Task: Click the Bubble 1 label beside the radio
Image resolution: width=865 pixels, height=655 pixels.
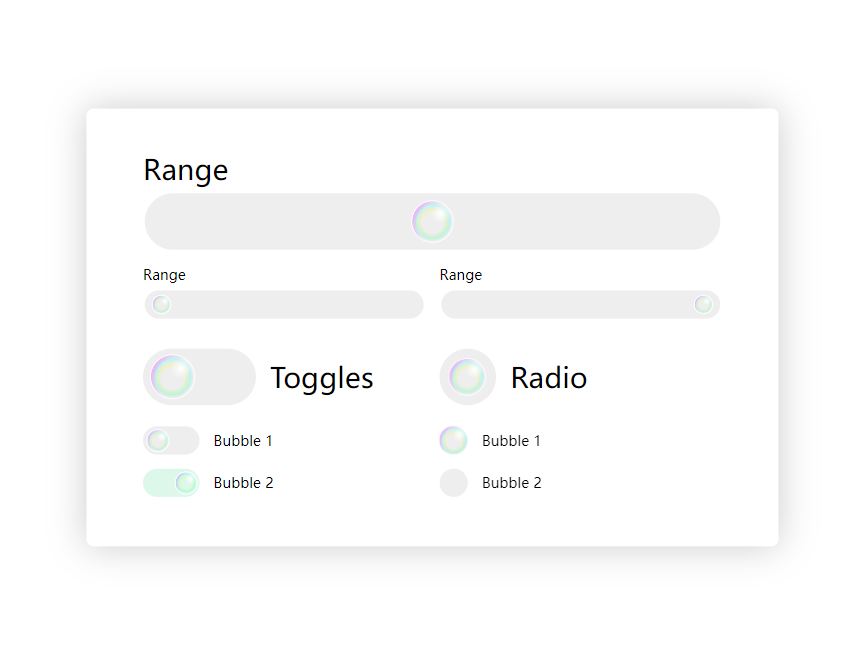Action: [x=511, y=441]
